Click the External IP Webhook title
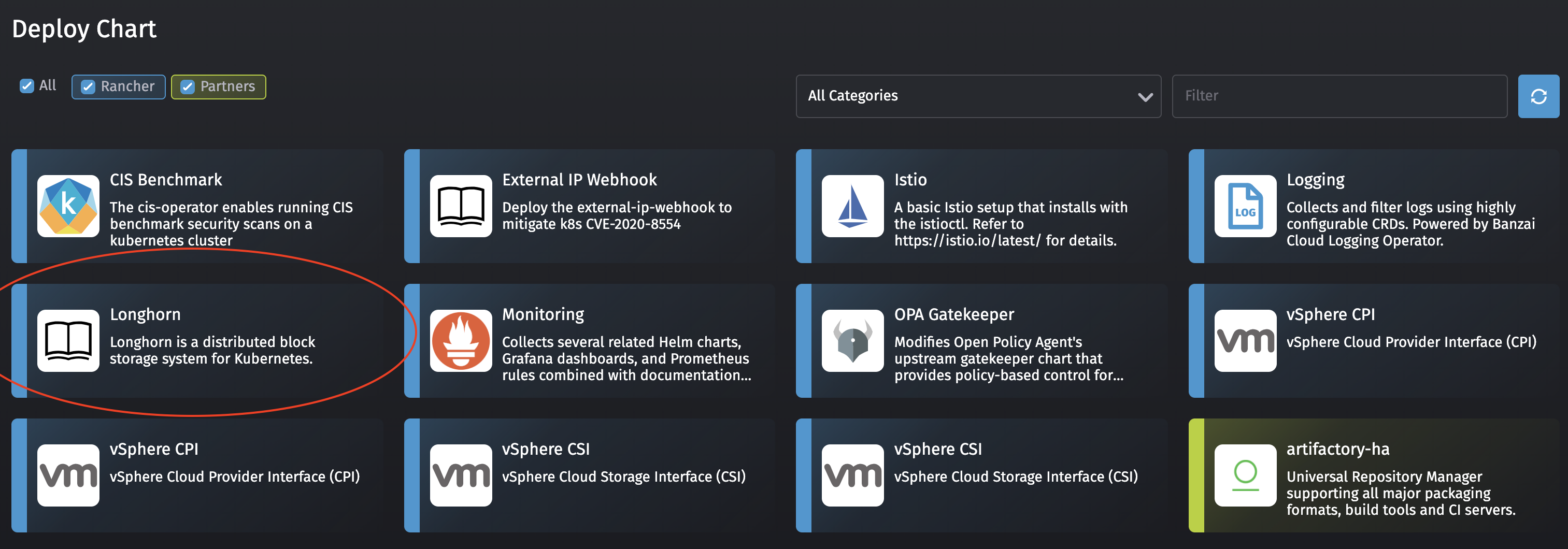 [x=579, y=180]
